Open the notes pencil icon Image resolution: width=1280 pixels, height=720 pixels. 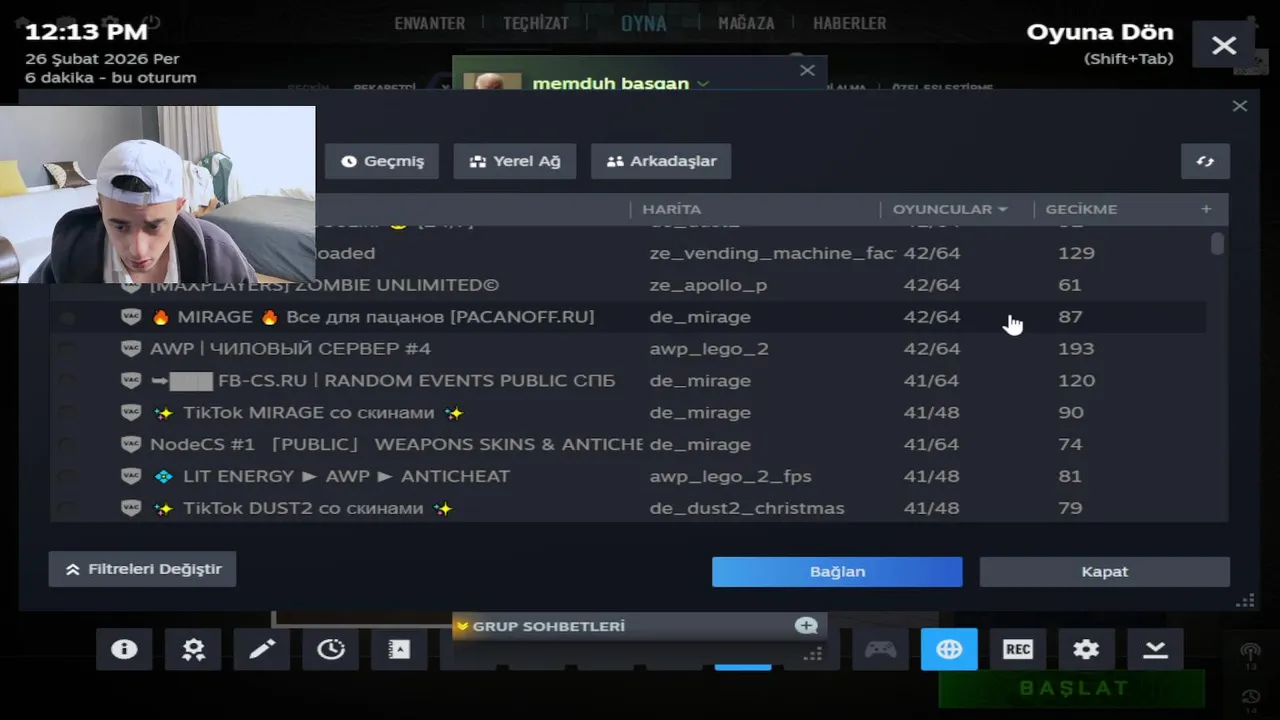pyautogui.click(x=262, y=649)
